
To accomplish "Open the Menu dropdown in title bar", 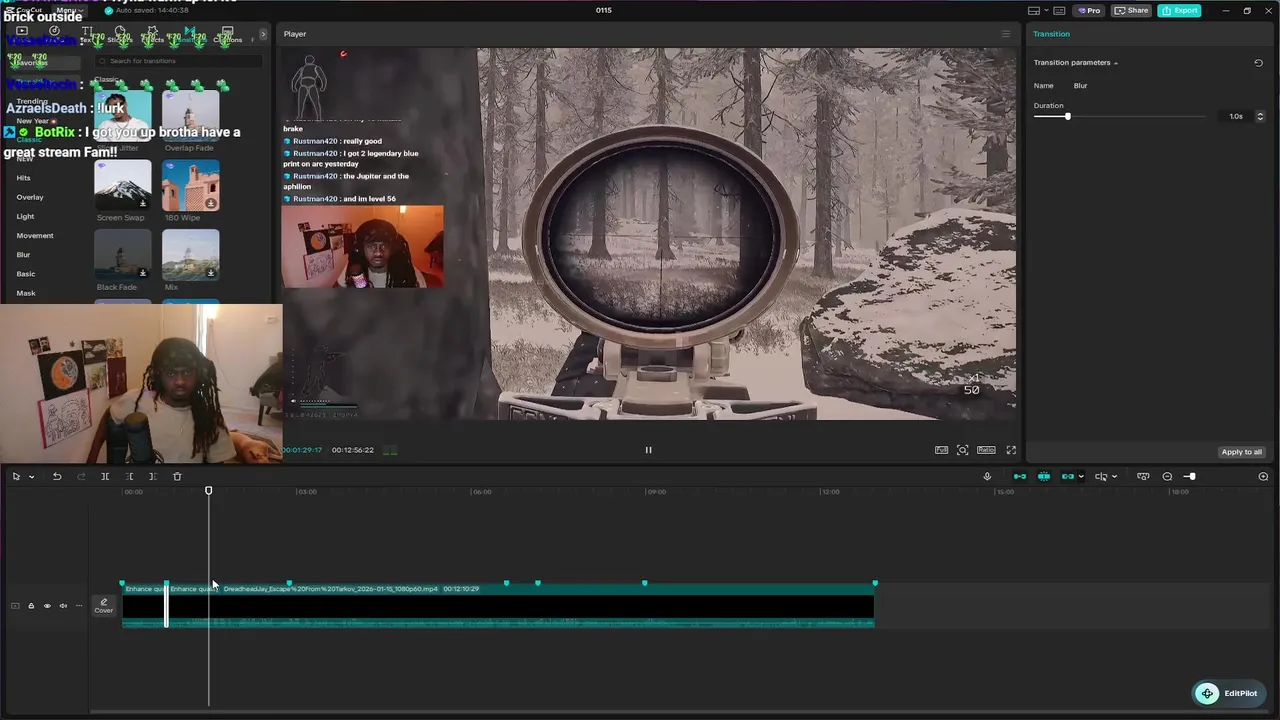I will tap(68, 10).
